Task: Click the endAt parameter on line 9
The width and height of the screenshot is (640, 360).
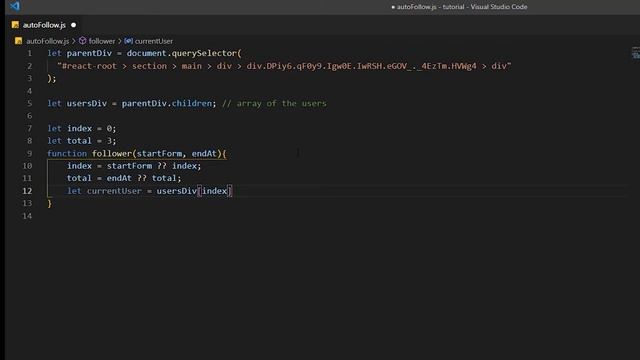Action: [204, 153]
